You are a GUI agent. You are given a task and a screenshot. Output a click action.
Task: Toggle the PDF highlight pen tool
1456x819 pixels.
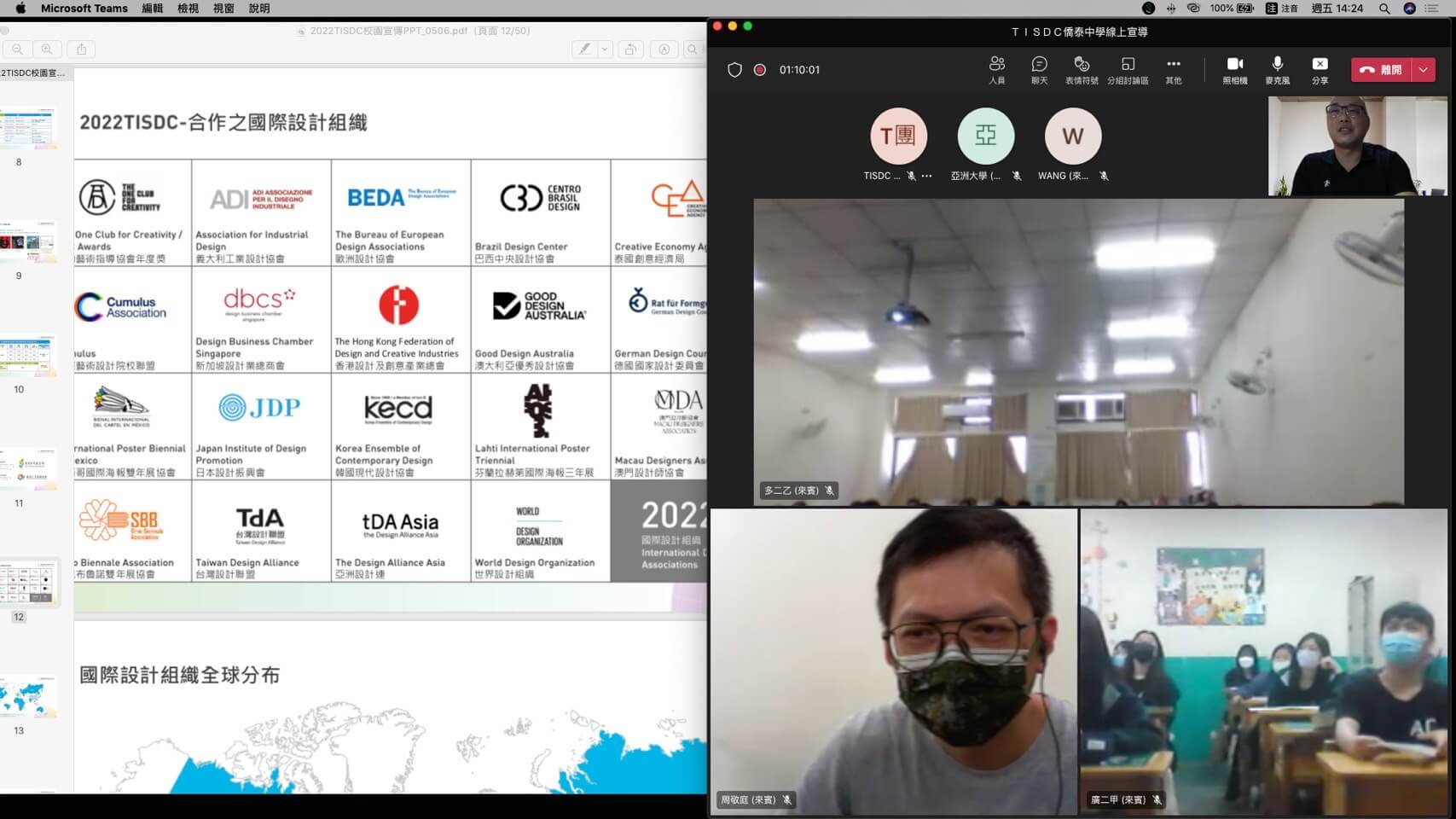point(584,49)
